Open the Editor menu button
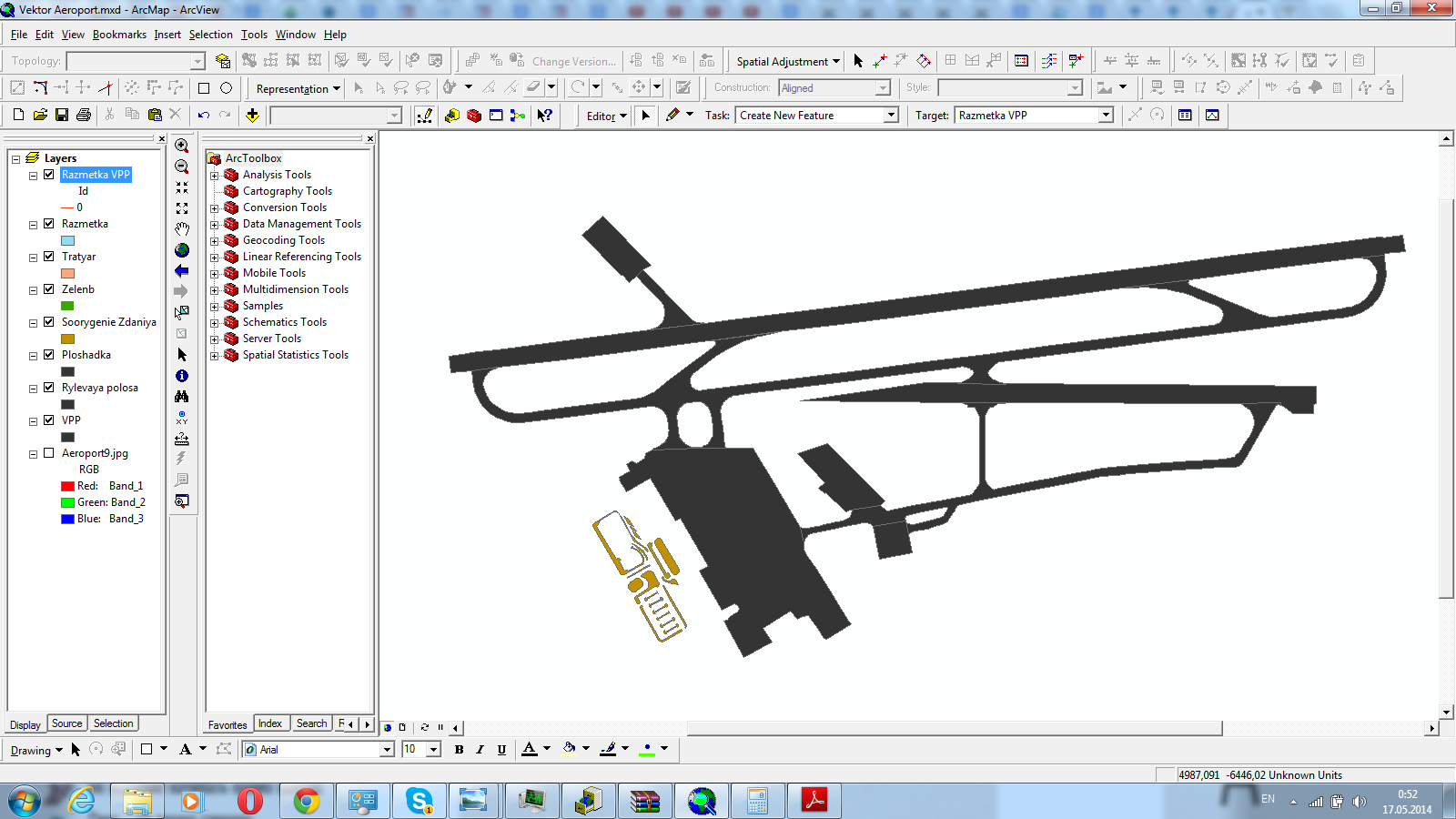Screen dimensions: 1456x819 606,116
